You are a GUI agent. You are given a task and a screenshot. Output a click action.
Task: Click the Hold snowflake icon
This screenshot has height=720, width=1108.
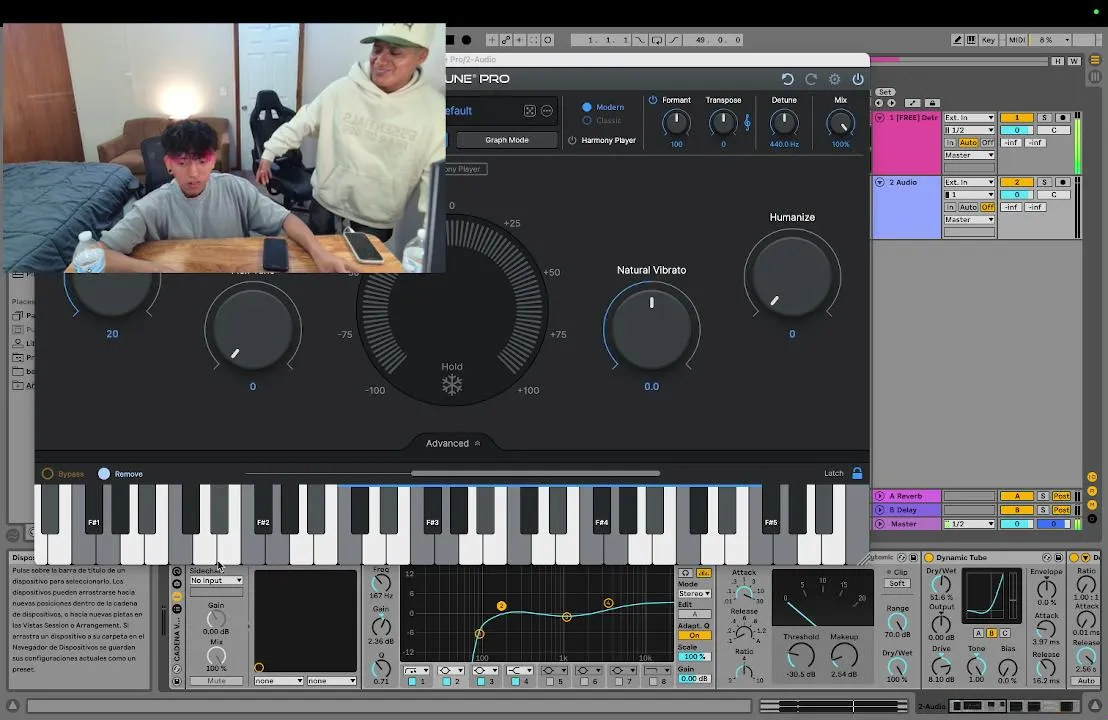[452, 385]
